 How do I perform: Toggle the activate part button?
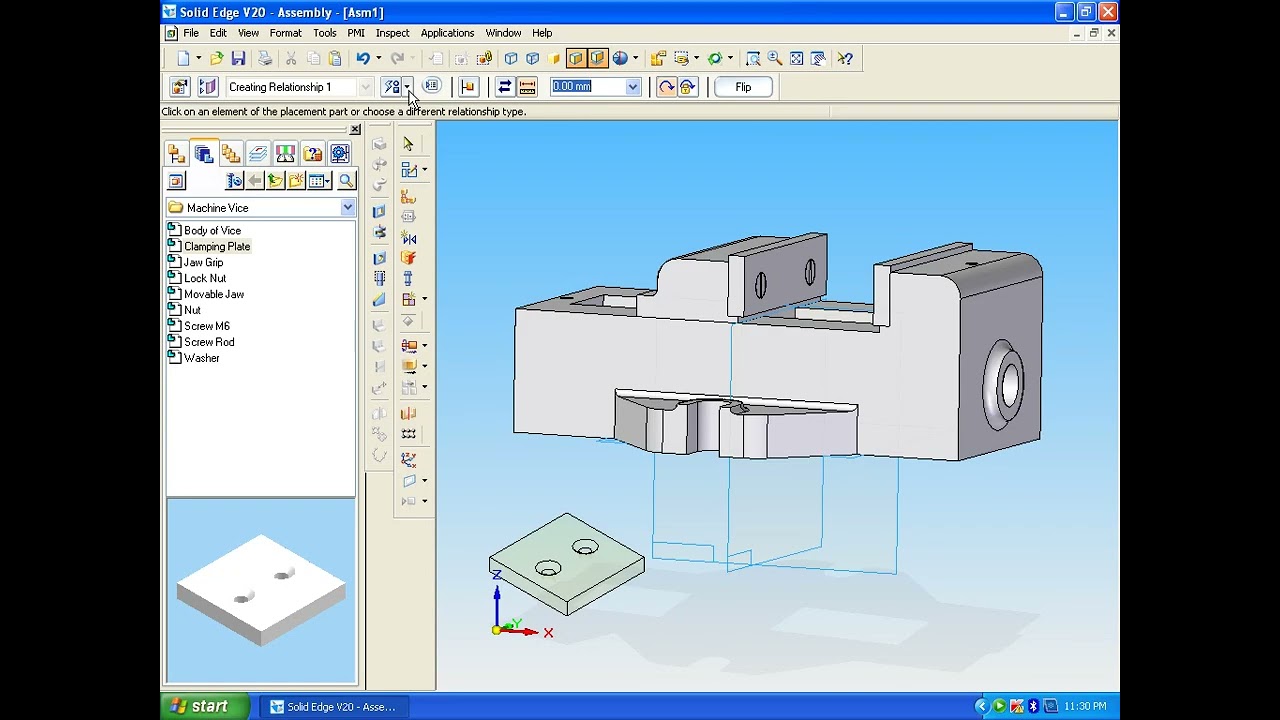[x=467, y=87]
